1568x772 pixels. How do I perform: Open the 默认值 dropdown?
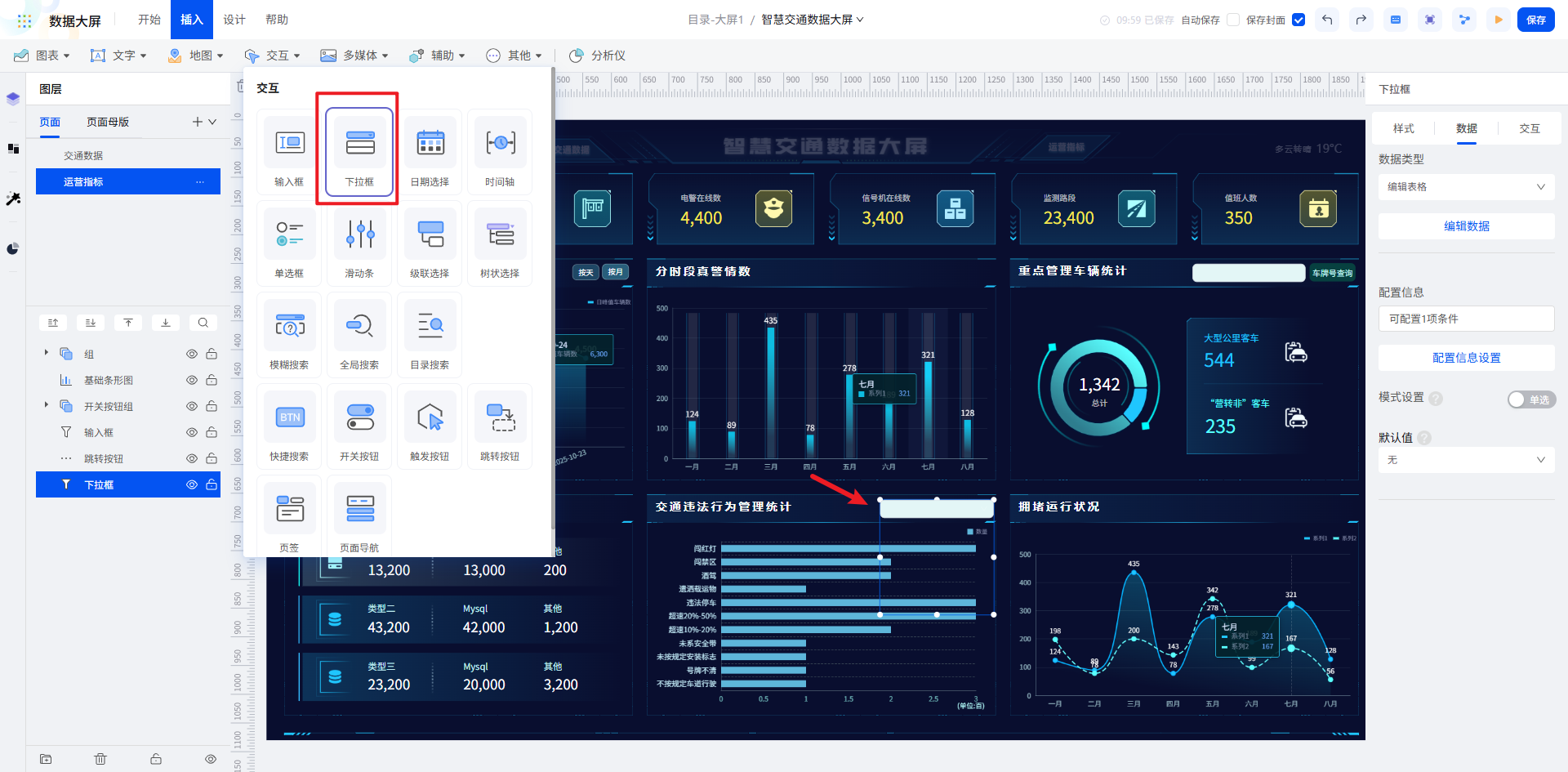1466,460
